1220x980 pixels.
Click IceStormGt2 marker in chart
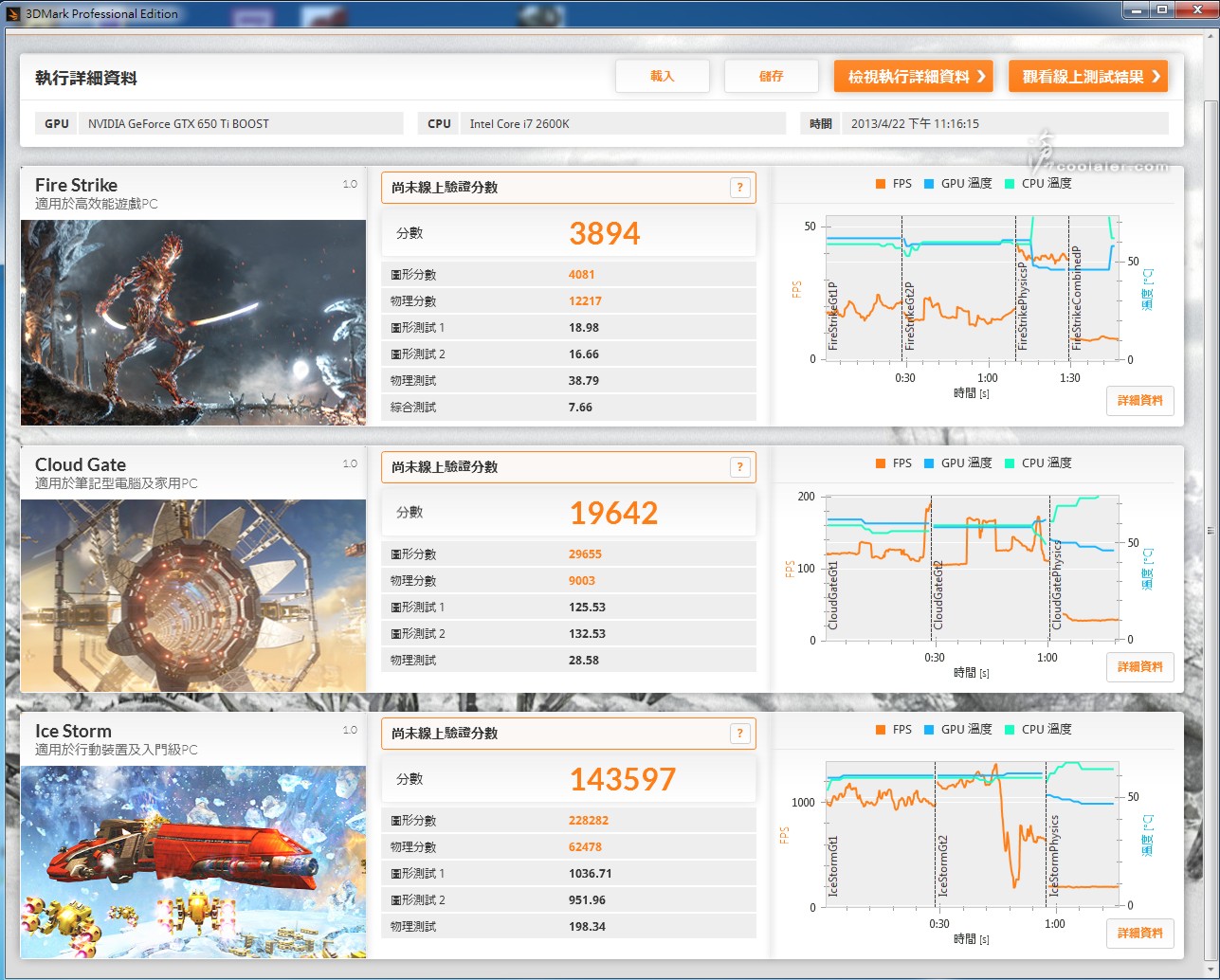tap(942, 865)
